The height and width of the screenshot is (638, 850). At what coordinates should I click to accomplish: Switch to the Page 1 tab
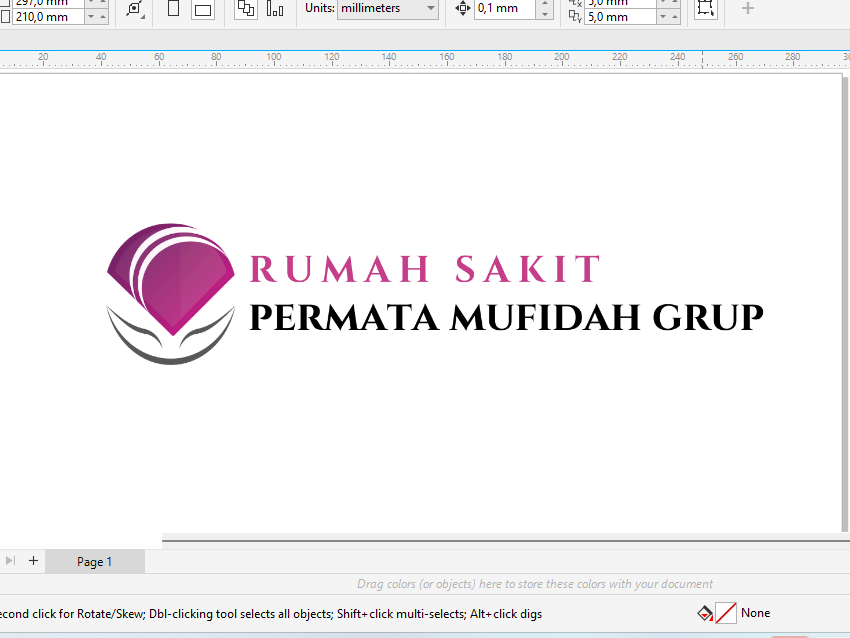coord(95,561)
